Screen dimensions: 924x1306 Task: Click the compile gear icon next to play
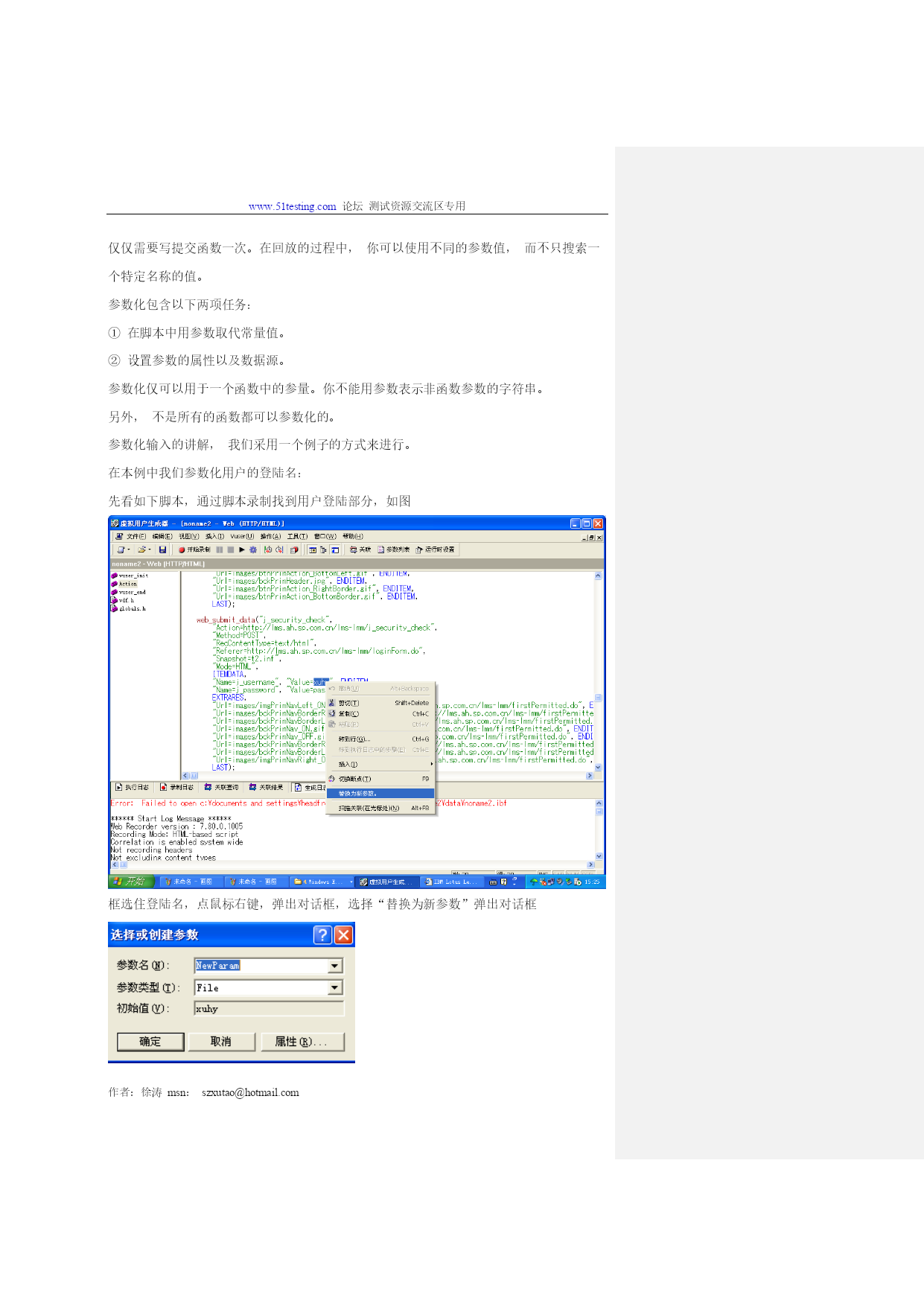point(253,550)
